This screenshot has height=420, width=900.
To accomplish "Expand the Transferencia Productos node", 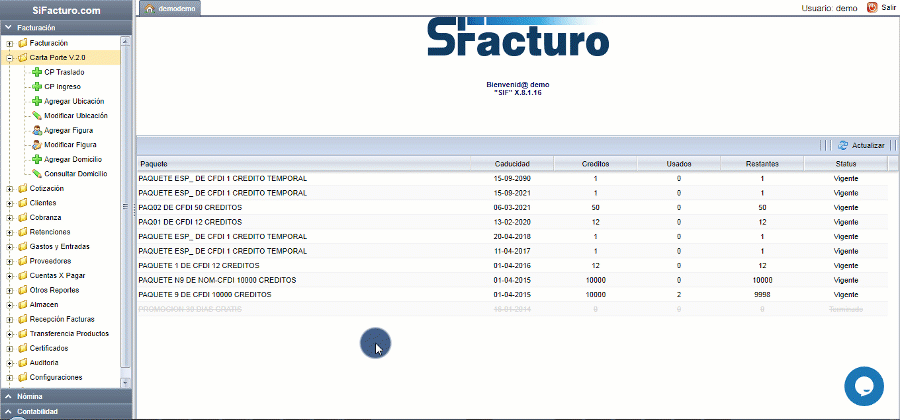I will coord(9,334).
